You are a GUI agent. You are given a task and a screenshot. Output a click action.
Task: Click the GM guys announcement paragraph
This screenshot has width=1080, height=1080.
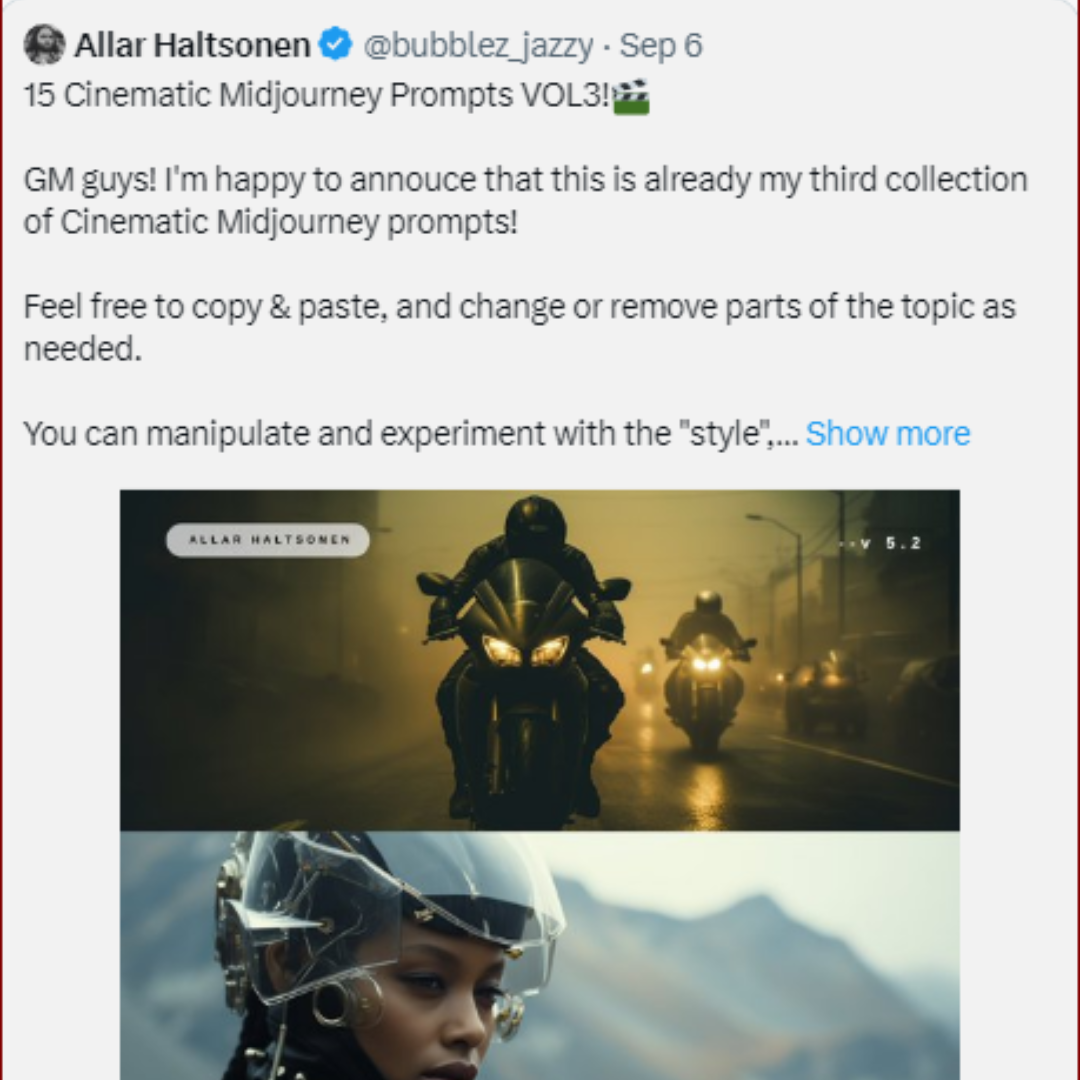[x=526, y=200]
